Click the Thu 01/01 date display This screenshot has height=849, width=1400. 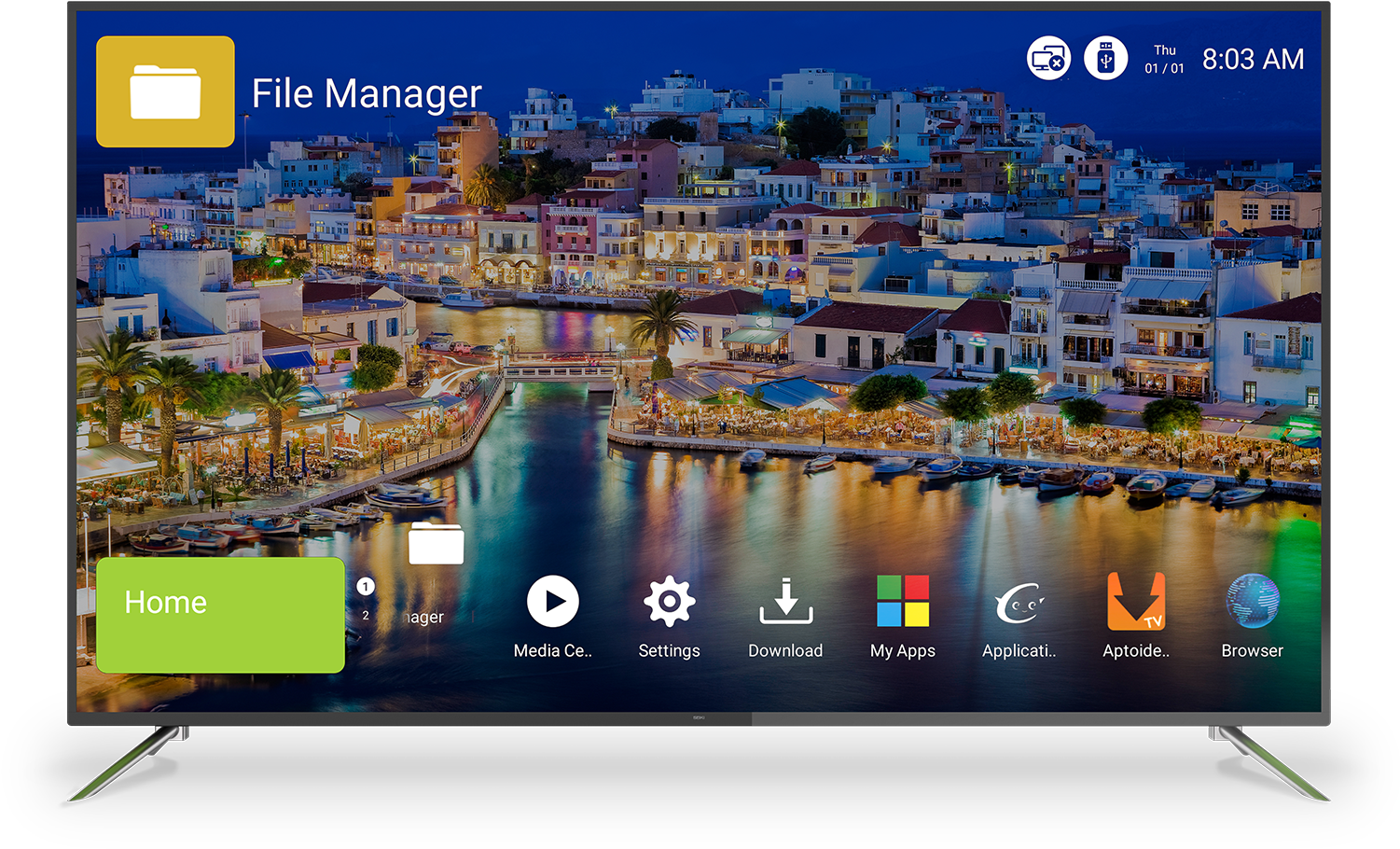point(1164,60)
